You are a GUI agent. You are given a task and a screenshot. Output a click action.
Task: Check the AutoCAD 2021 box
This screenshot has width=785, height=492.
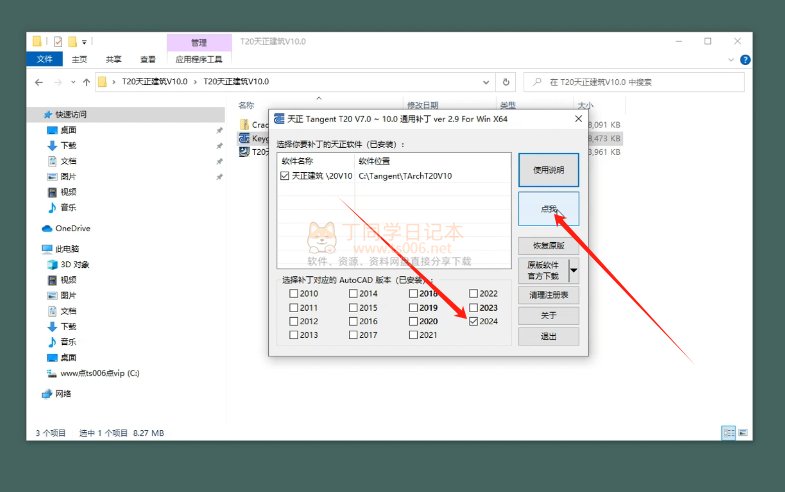click(x=413, y=335)
